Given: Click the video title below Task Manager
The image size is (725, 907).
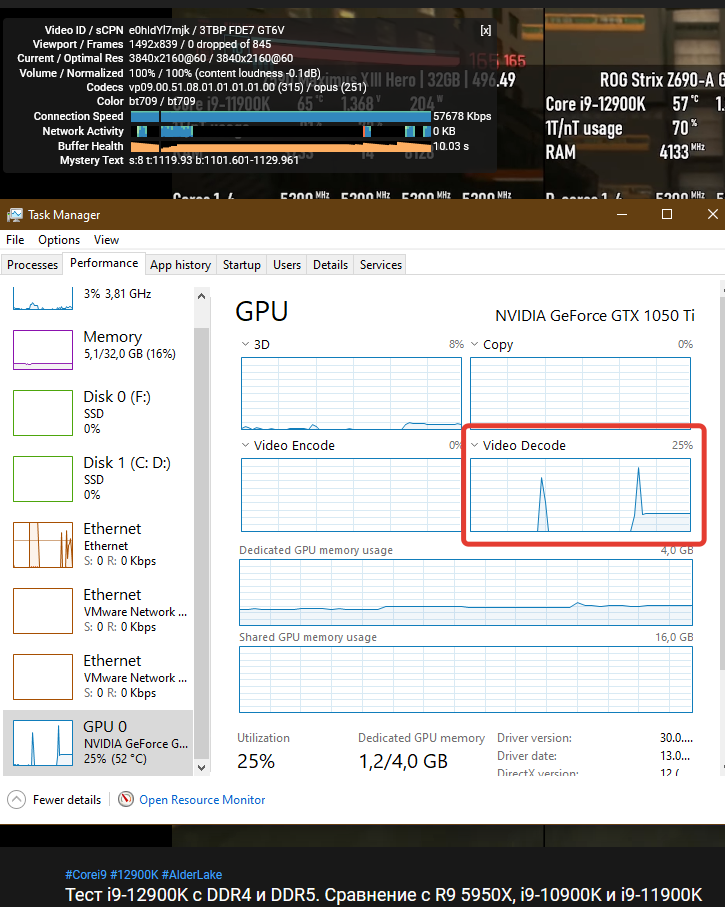Looking at the screenshot, I should tap(384, 895).
